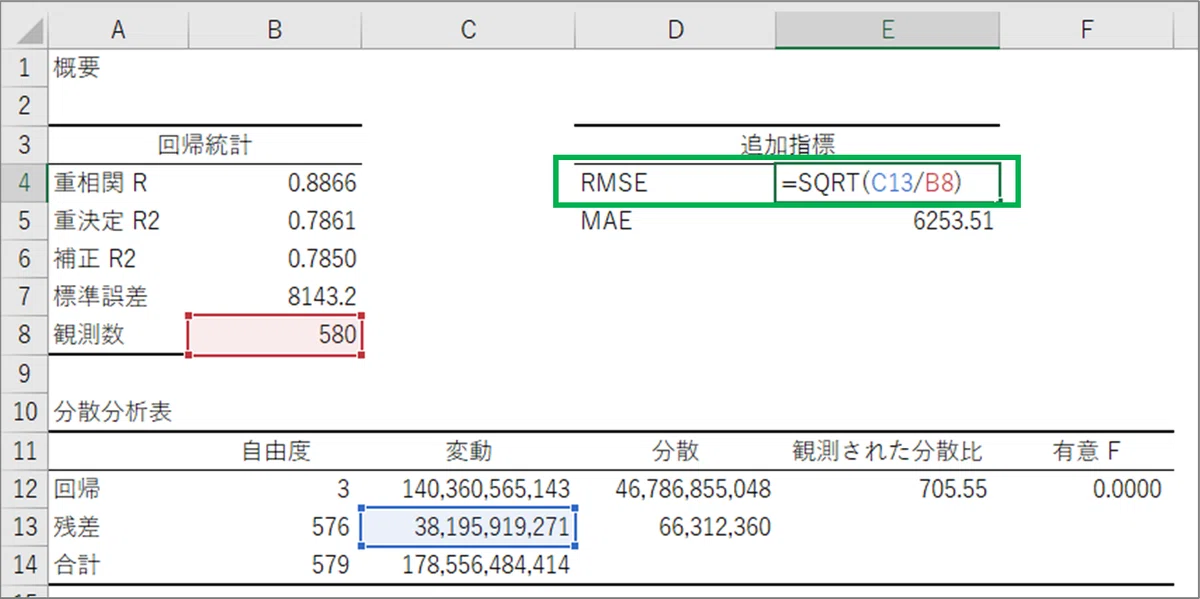
Task: Select column E header
Action: pyautogui.click(x=886, y=30)
